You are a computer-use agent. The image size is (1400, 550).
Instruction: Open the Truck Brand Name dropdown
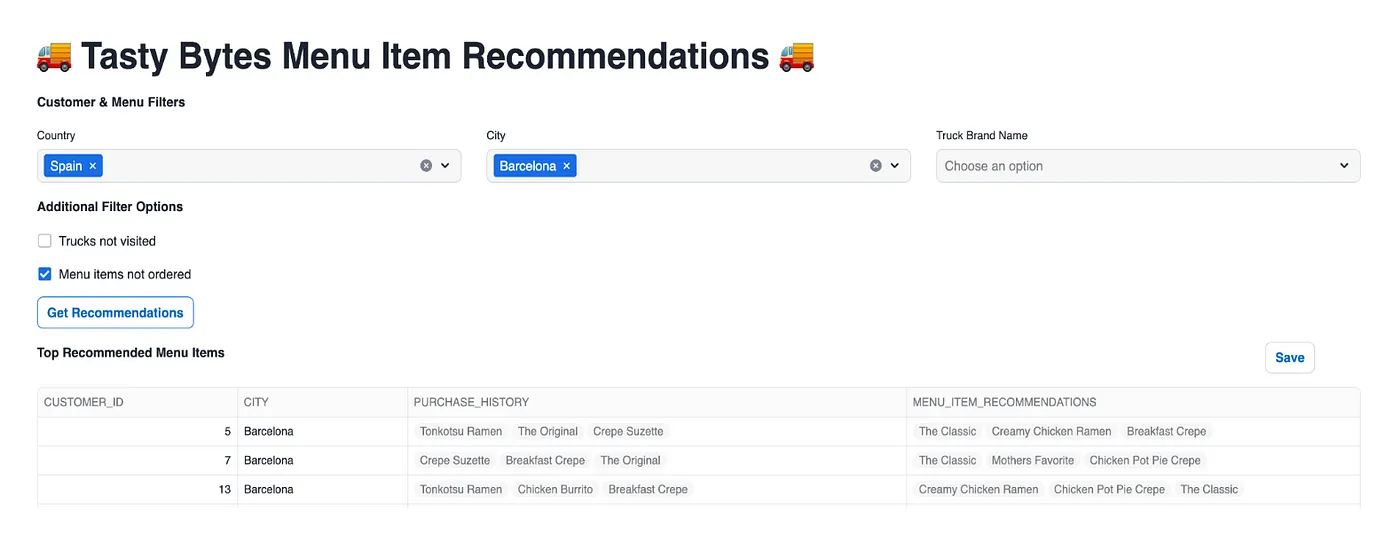coord(1147,166)
